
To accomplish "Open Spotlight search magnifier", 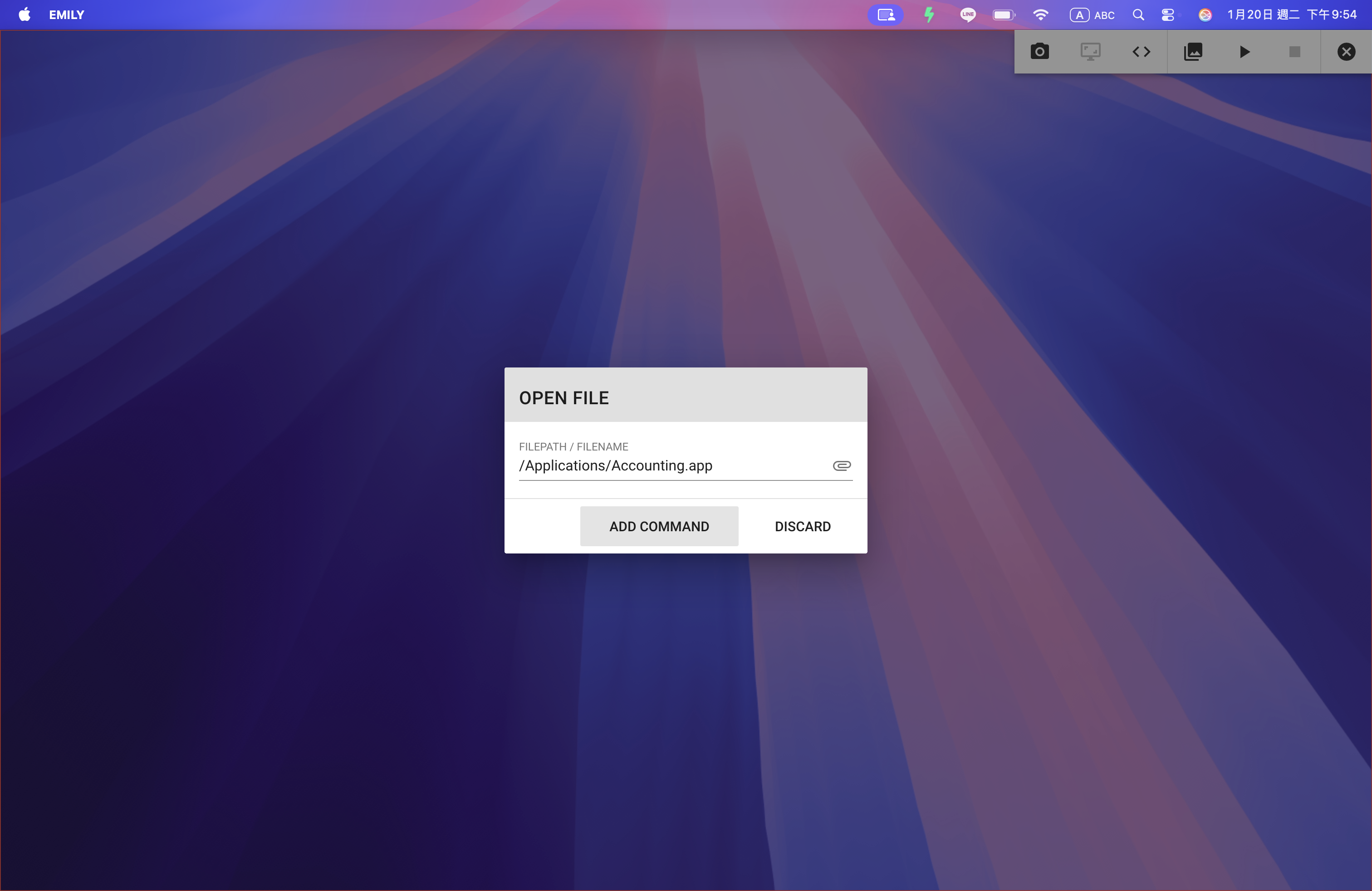I will 1137,15.
